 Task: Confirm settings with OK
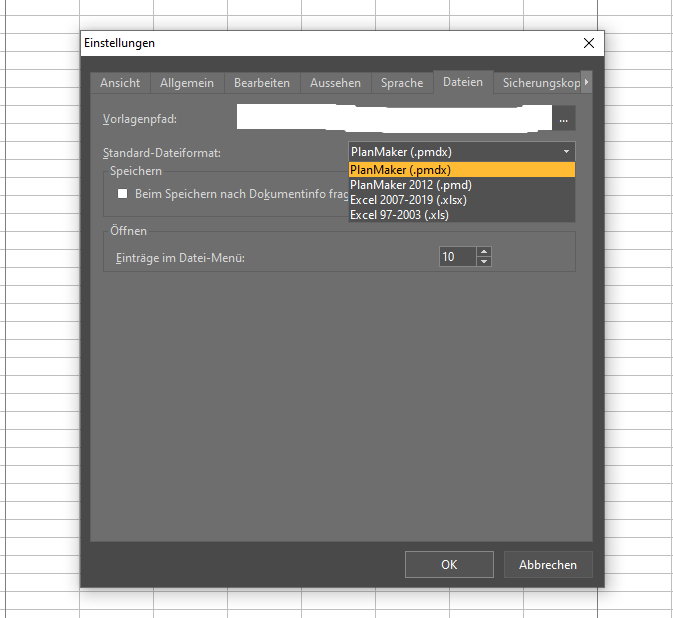point(449,564)
